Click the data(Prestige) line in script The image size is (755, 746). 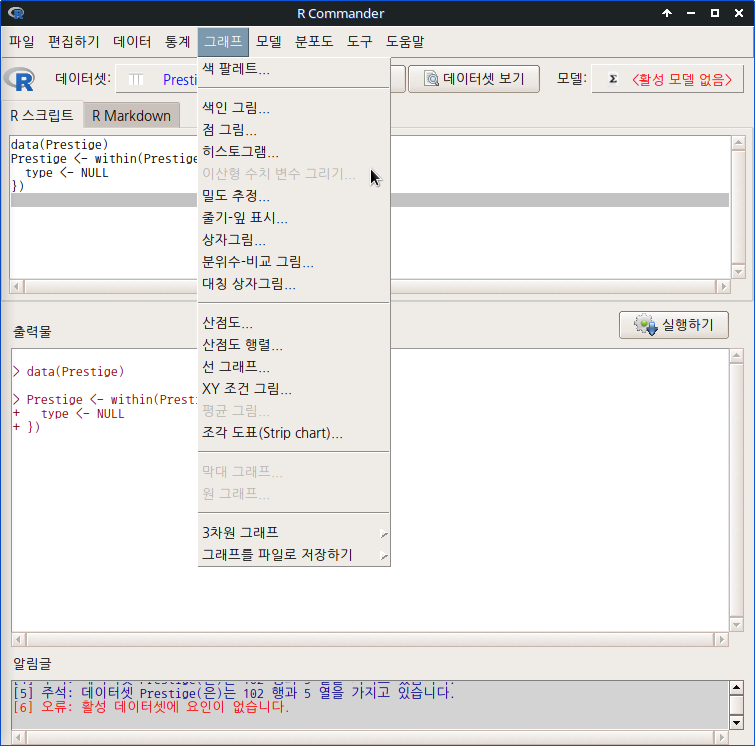pyautogui.click(x=59, y=144)
